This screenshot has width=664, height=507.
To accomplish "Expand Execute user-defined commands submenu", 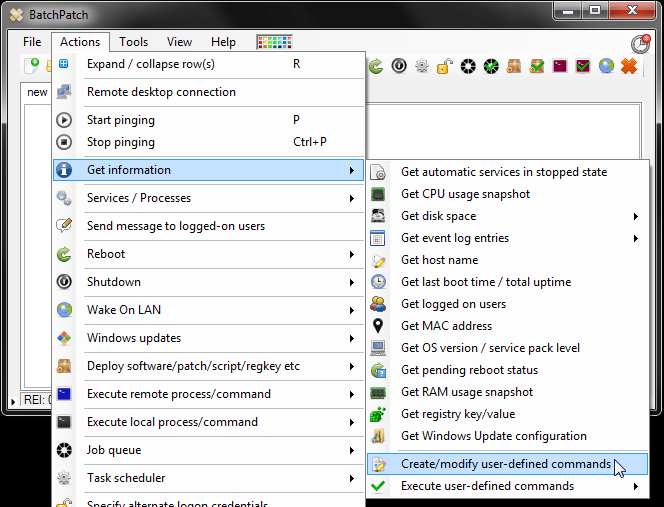I will [x=507, y=486].
